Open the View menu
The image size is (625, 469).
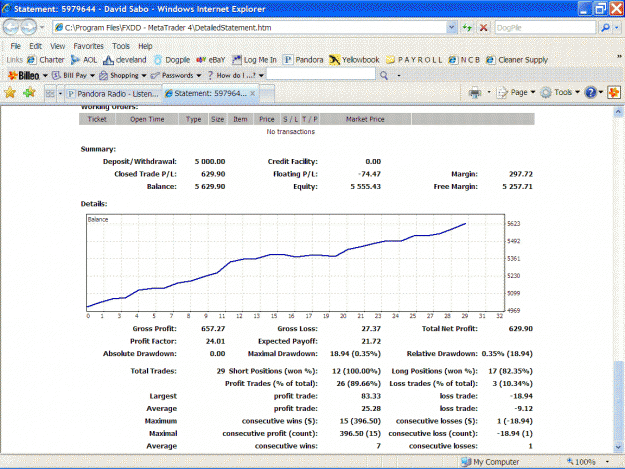[57, 46]
